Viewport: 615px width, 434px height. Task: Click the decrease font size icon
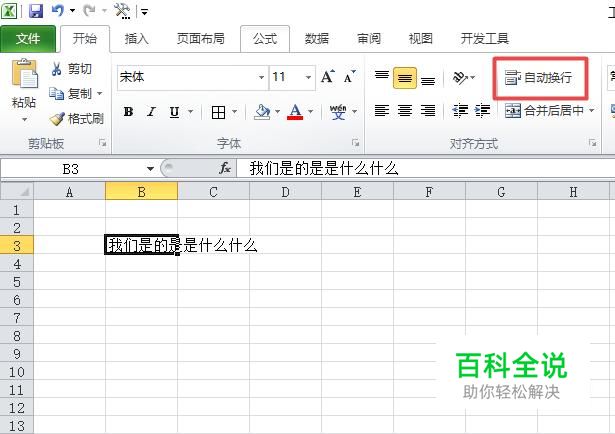tap(349, 76)
